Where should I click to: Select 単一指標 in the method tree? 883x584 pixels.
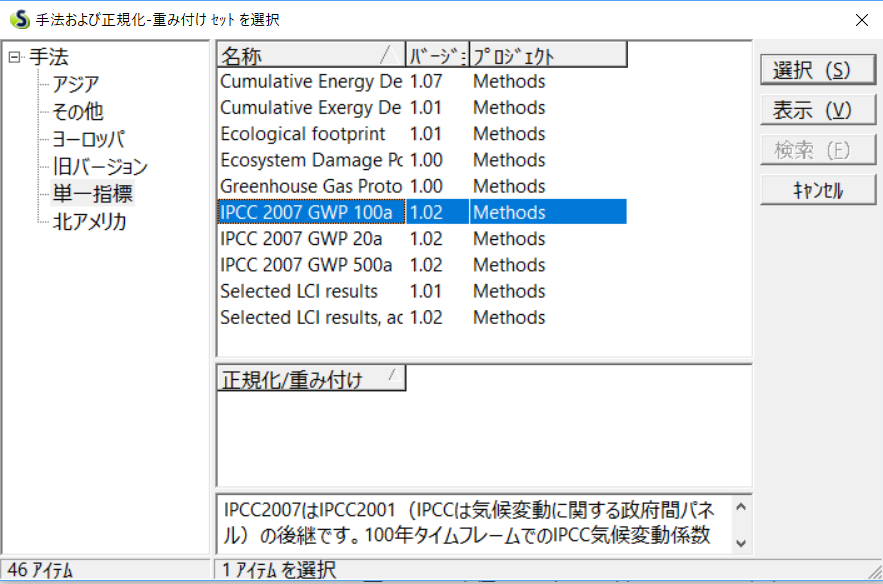coord(92,194)
